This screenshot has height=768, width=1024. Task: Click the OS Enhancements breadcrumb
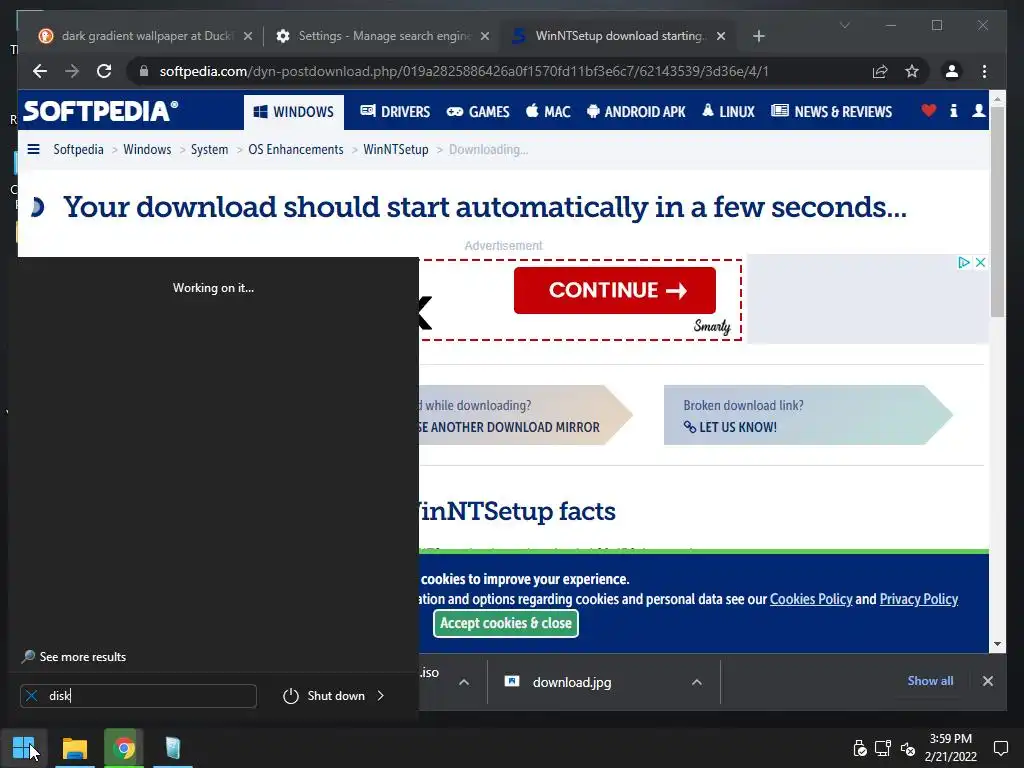(295, 150)
